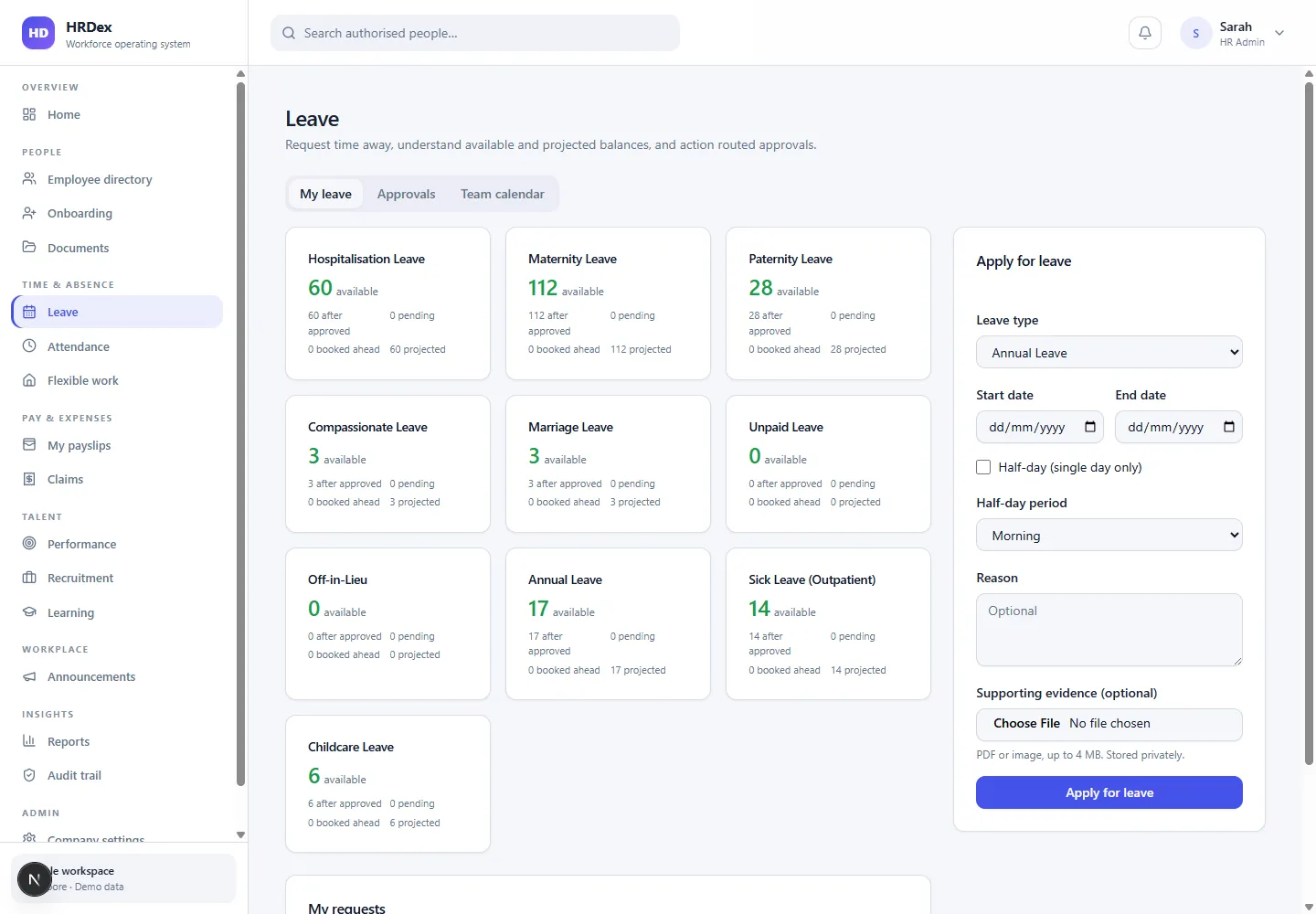Click the Learning graduation cap icon
1316x914 pixels.
point(29,612)
